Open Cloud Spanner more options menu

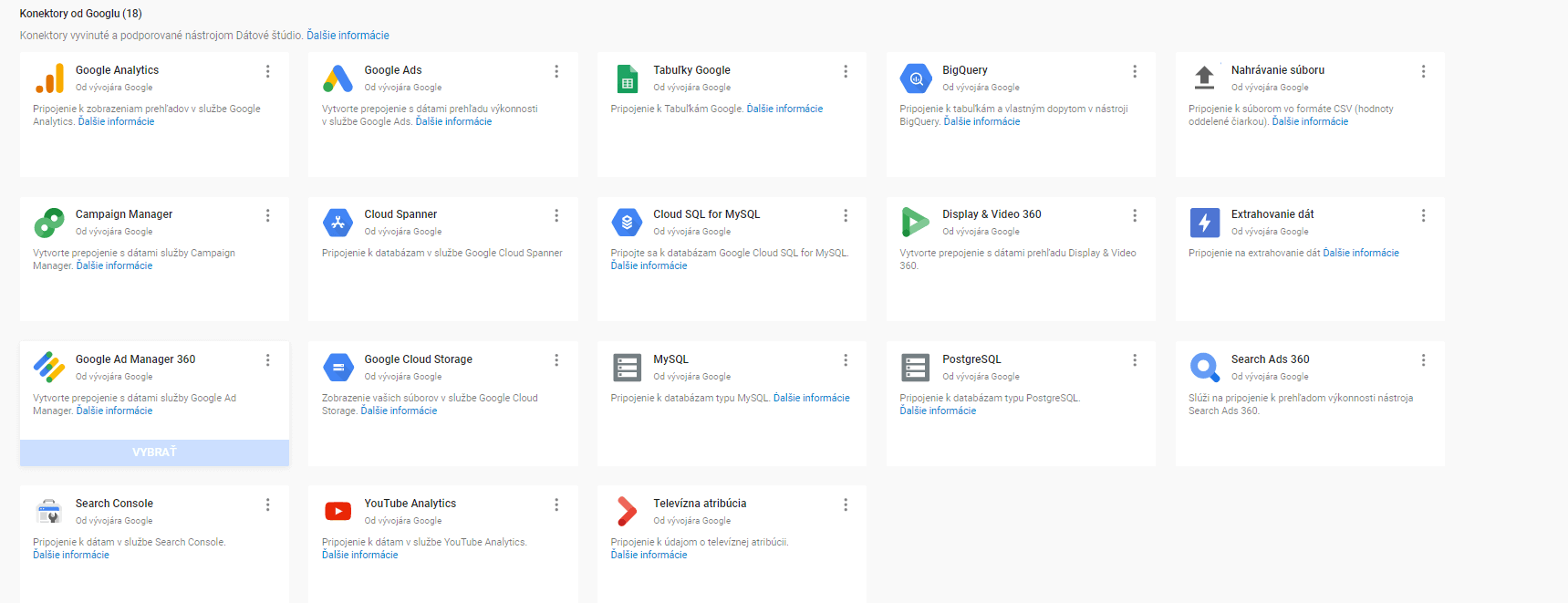tap(556, 215)
